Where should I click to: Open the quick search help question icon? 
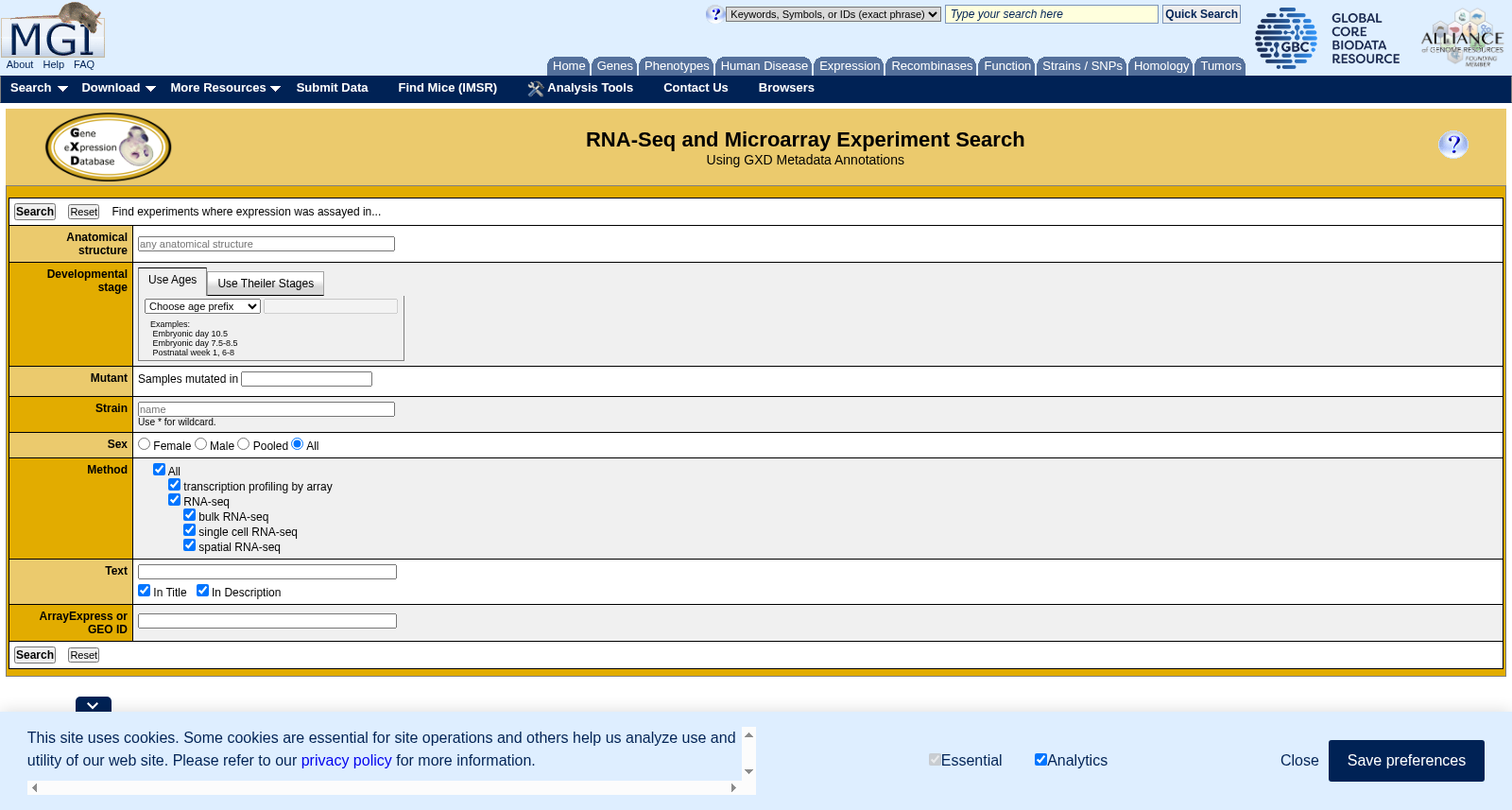[714, 13]
